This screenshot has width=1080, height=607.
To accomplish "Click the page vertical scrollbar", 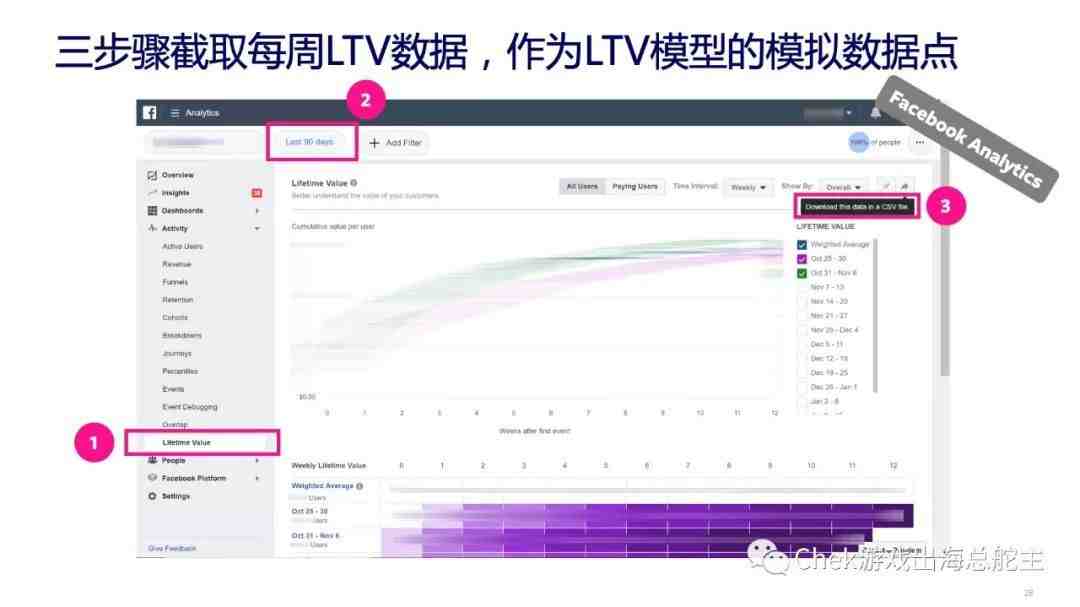I will 944,265.
